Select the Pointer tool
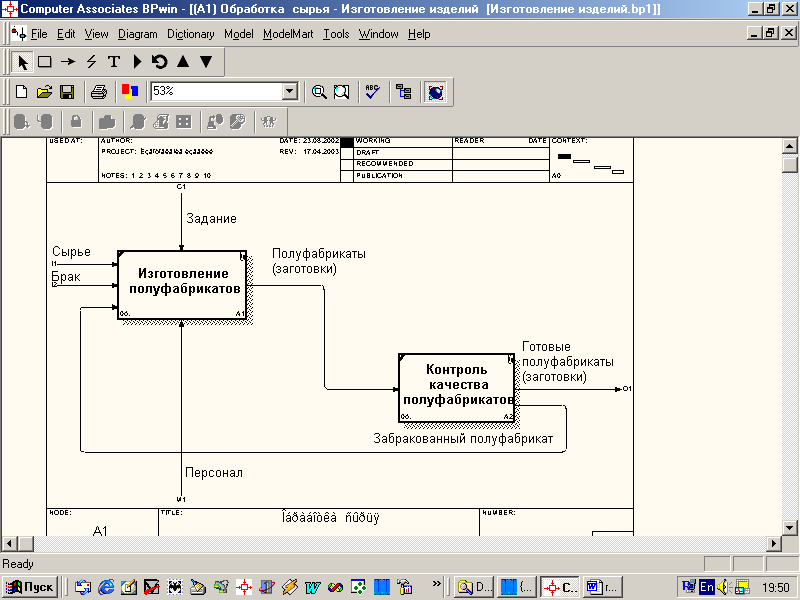 click(22, 62)
